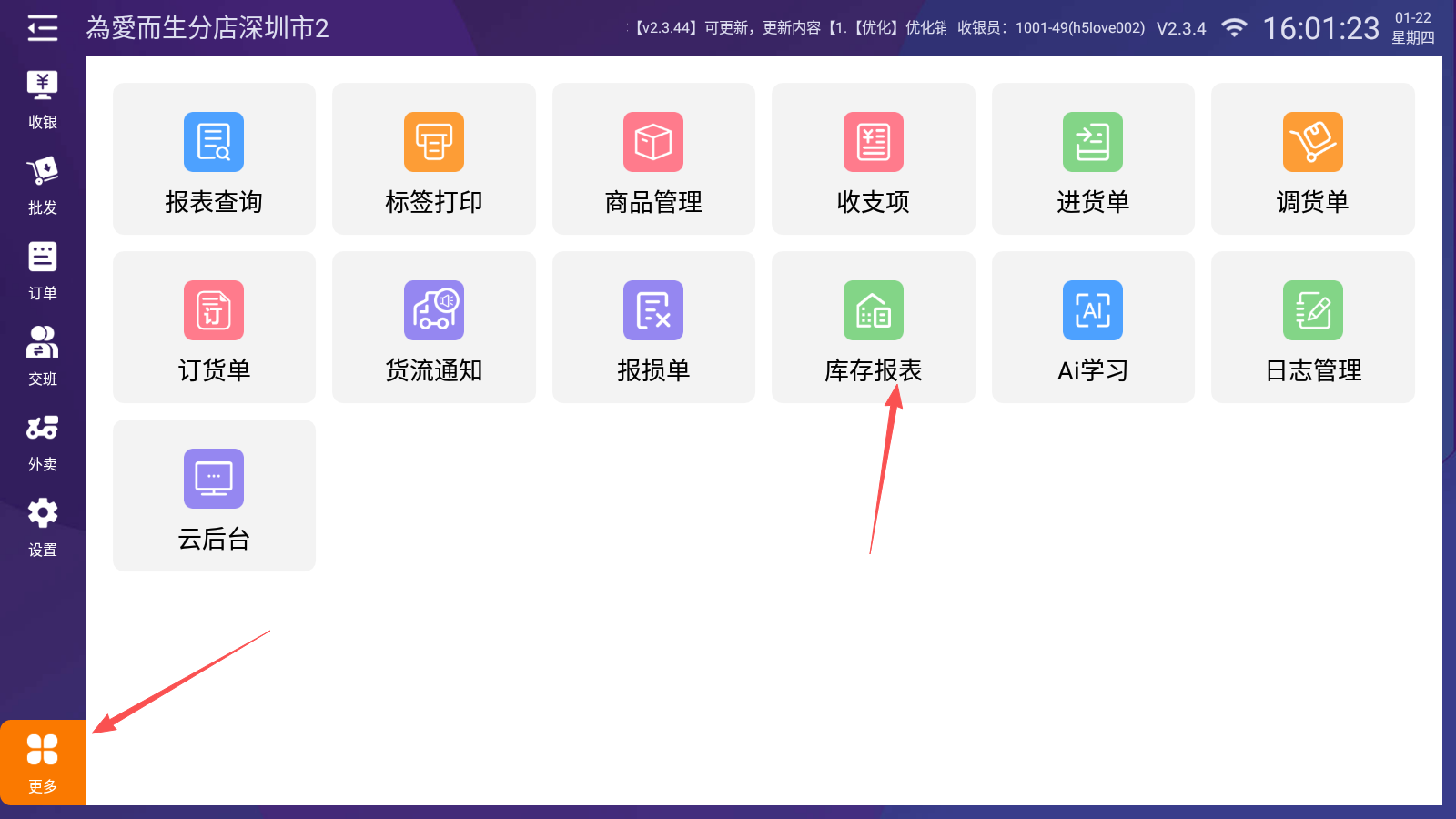
Task: Open 设置 settings from the sidebar
Action: coord(42,528)
